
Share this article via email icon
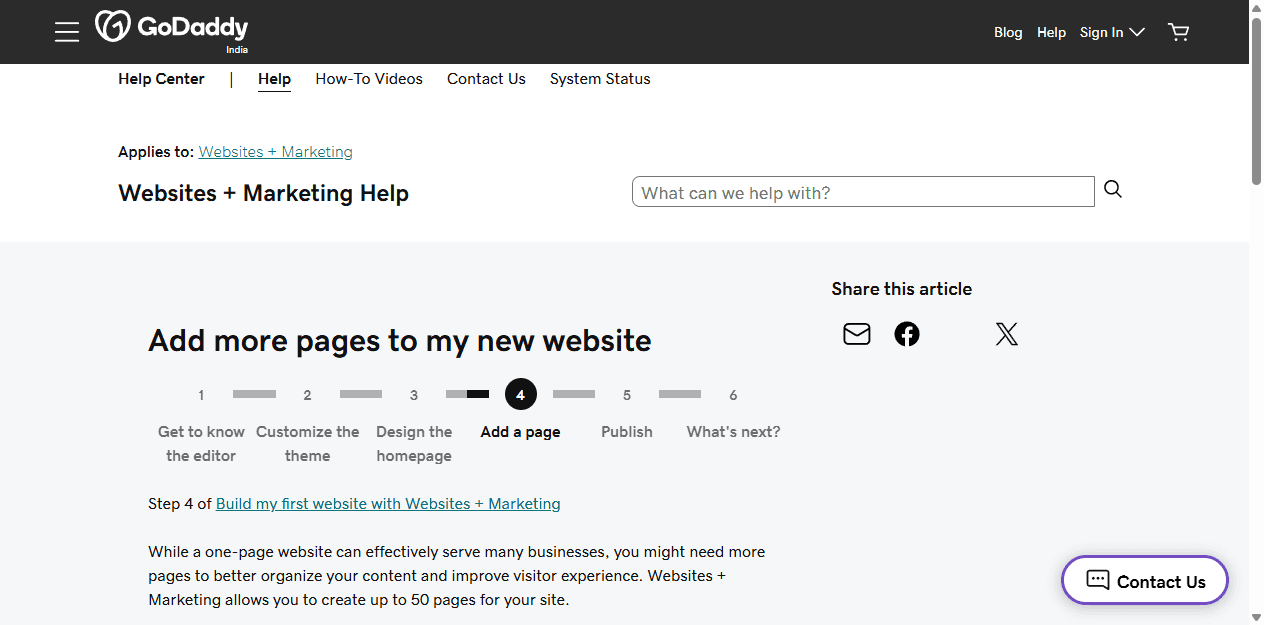857,334
